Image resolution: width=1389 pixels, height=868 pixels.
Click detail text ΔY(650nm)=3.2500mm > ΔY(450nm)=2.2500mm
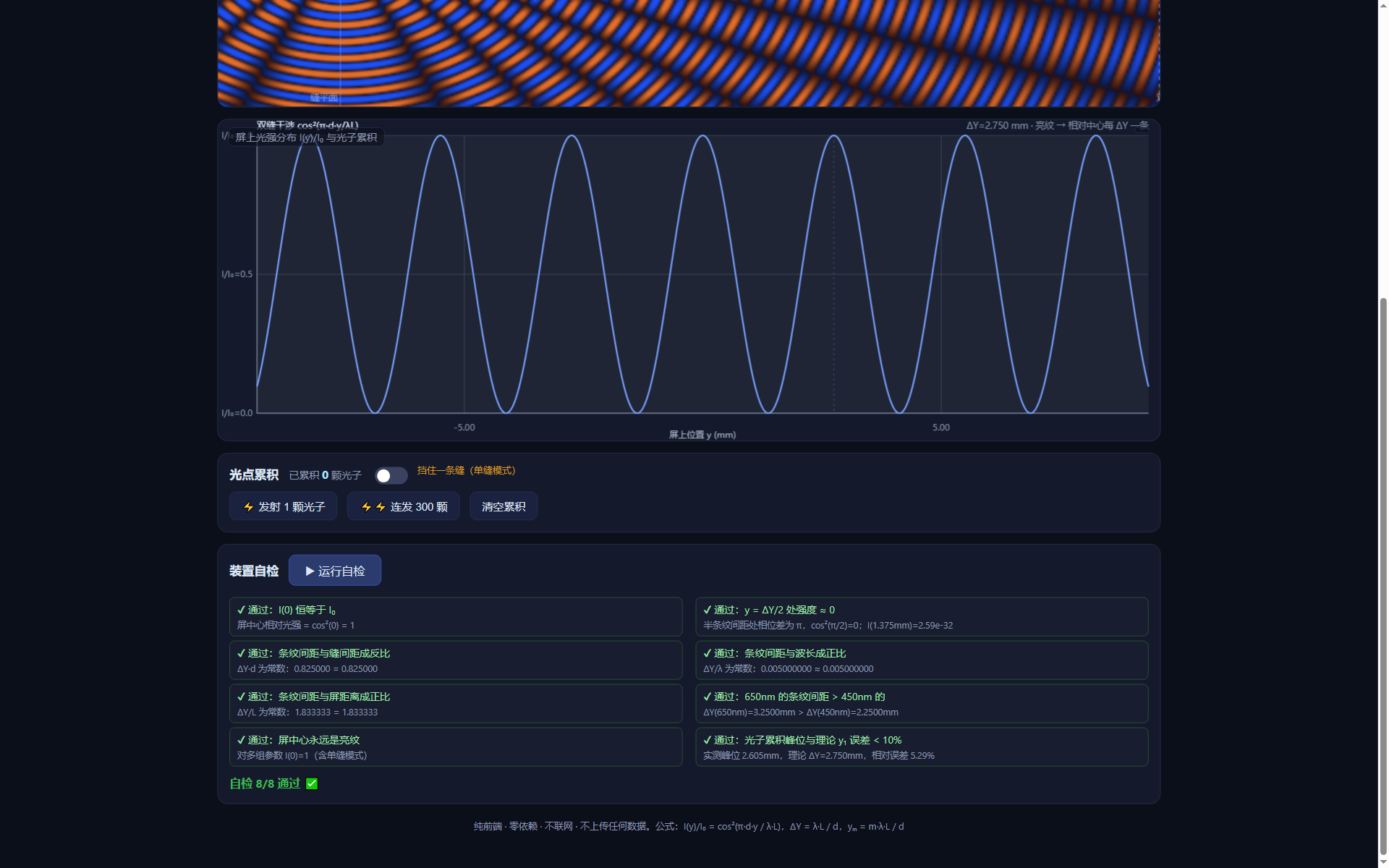(801, 712)
